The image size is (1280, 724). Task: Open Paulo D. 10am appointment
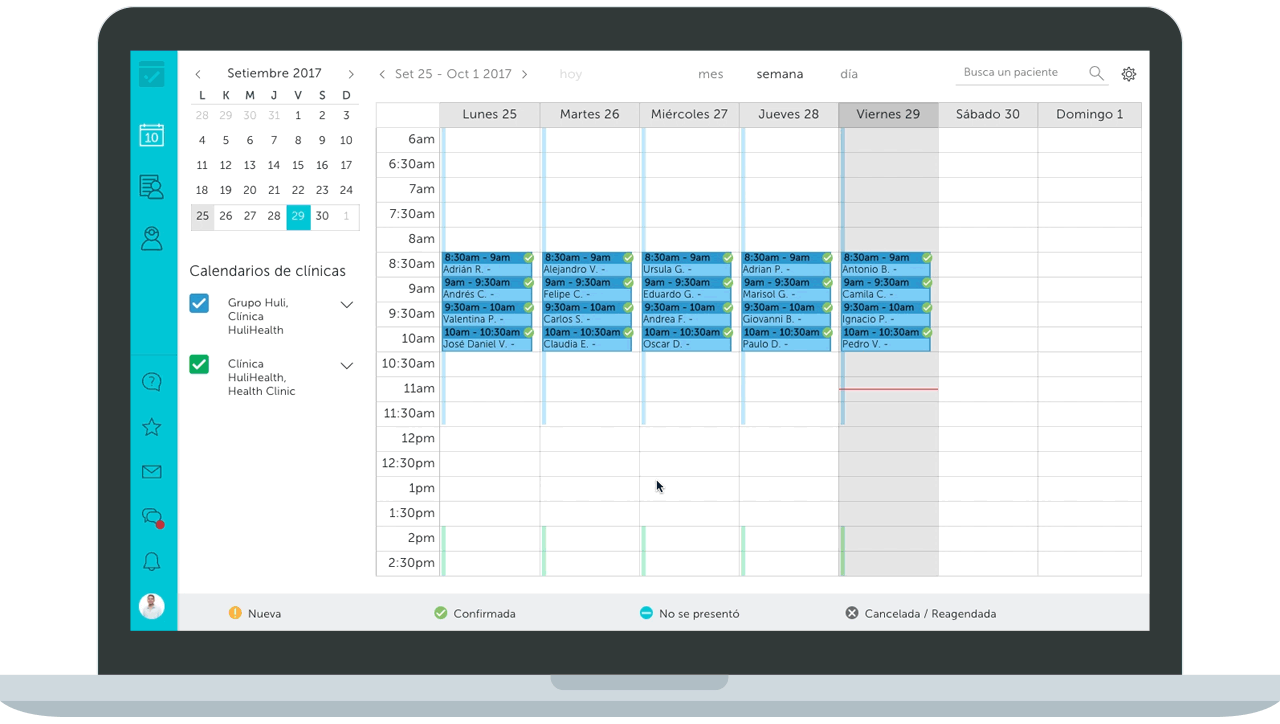coord(786,339)
